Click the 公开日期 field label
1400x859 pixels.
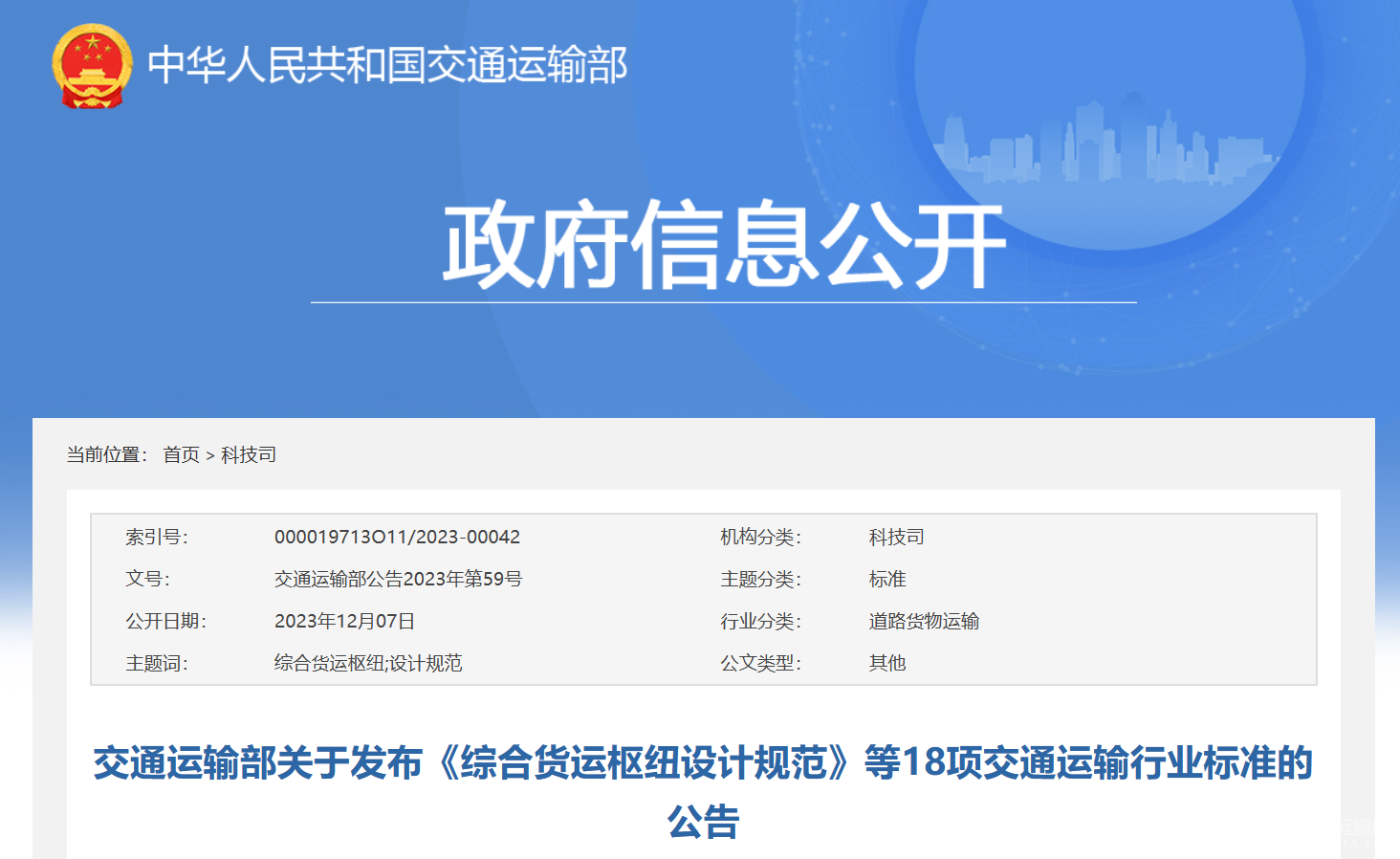(x=165, y=621)
